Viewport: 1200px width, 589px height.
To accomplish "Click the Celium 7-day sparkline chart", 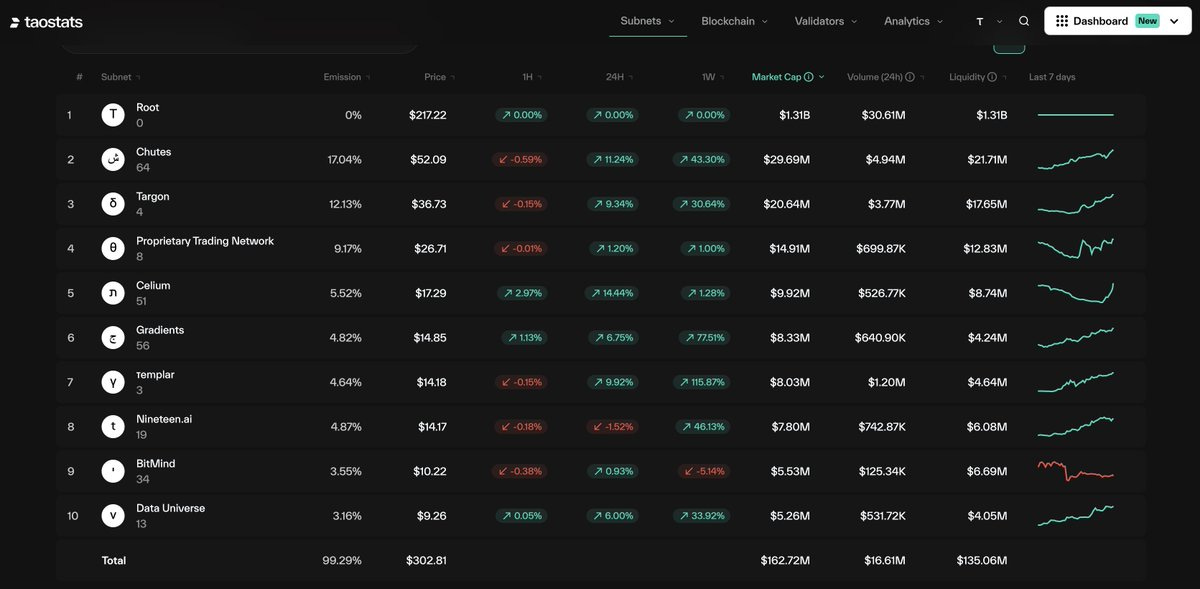I will pyautogui.click(x=1076, y=293).
